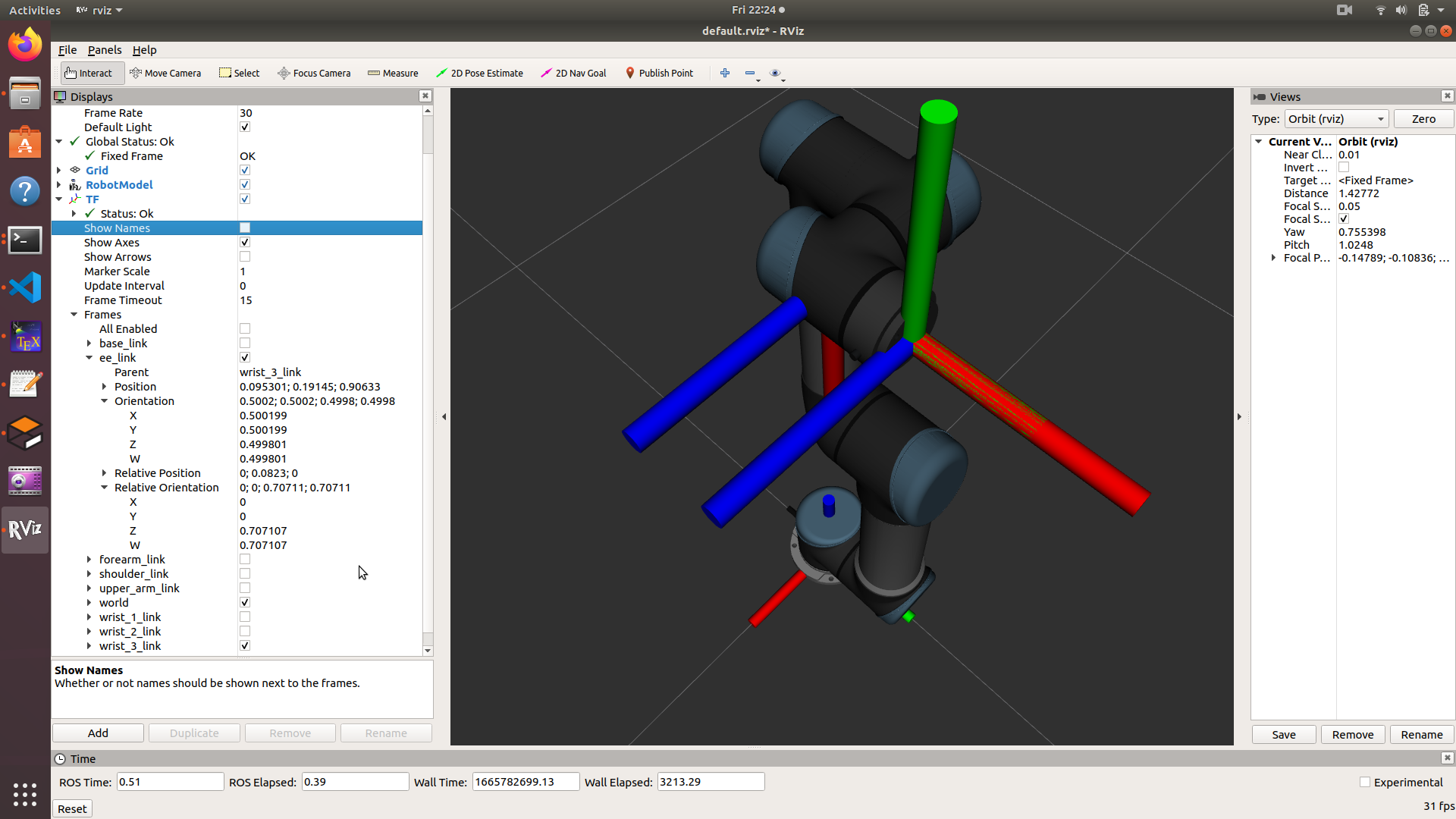Click the Zero view button
The height and width of the screenshot is (819, 1456).
click(1423, 119)
